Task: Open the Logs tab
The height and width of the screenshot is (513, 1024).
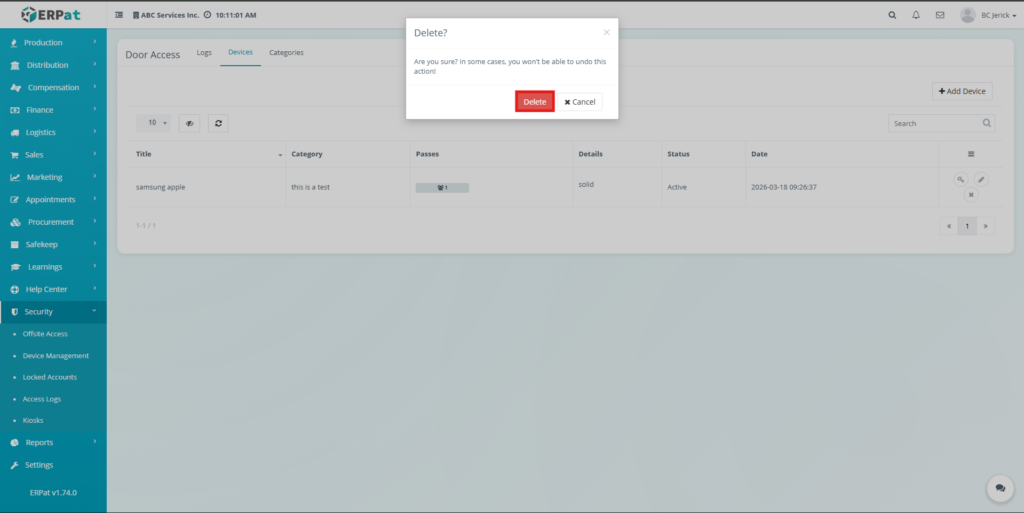Action: (204, 52)
